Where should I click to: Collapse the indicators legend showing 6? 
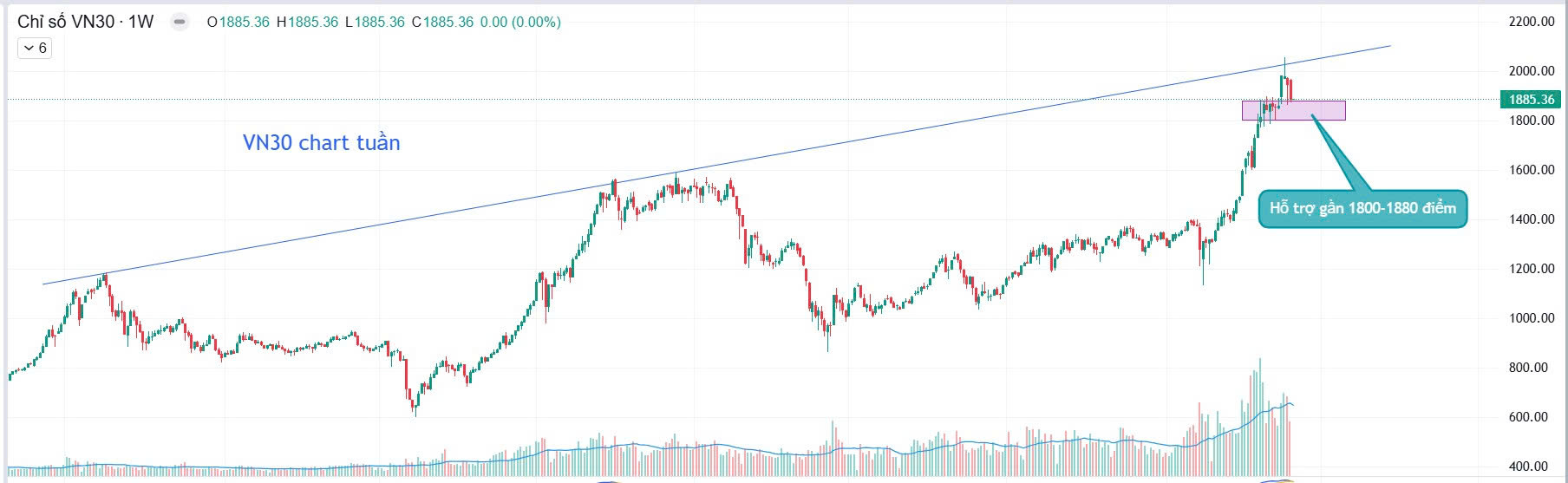point(35,48)
